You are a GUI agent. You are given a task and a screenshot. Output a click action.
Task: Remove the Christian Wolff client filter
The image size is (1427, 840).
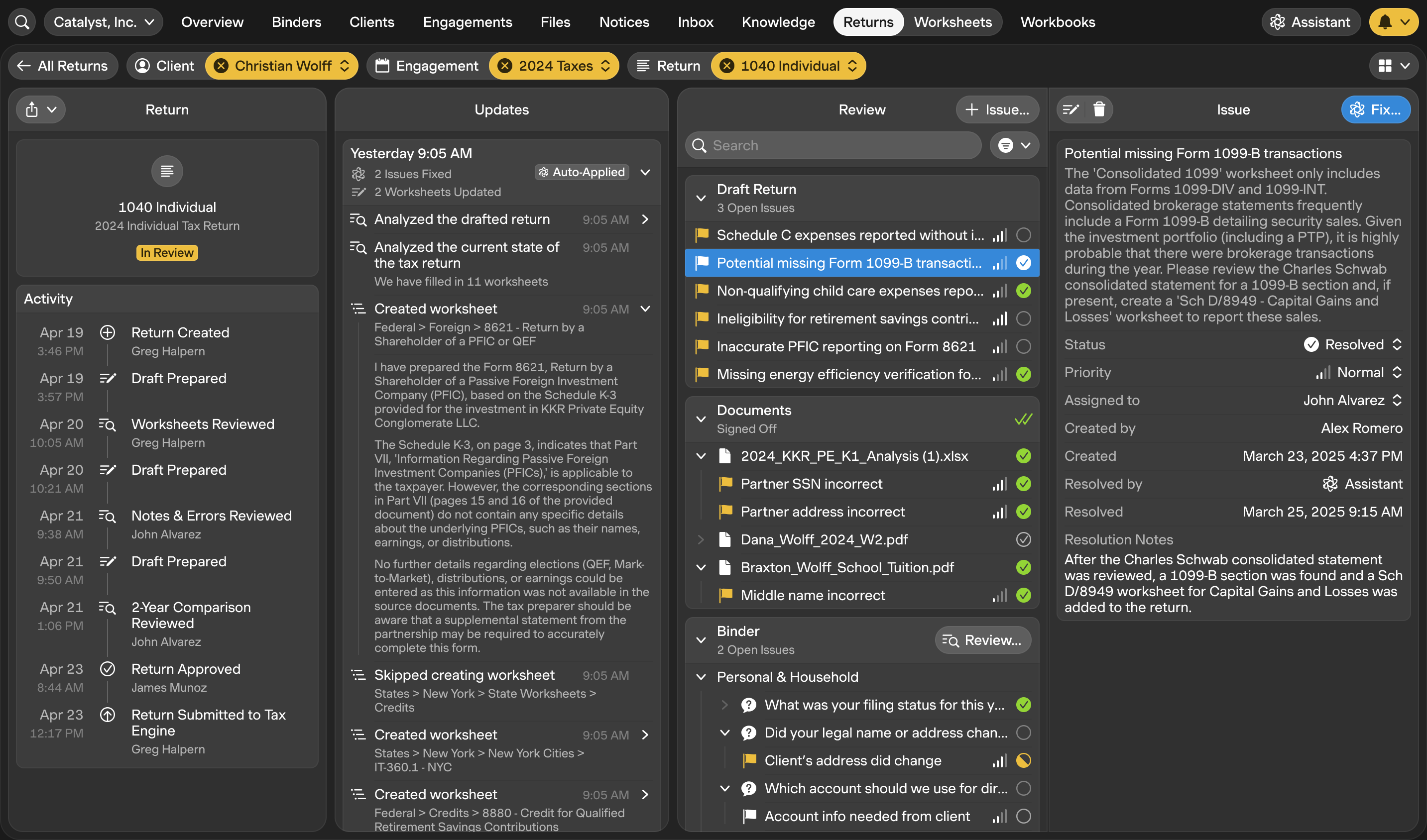(222, 66)
